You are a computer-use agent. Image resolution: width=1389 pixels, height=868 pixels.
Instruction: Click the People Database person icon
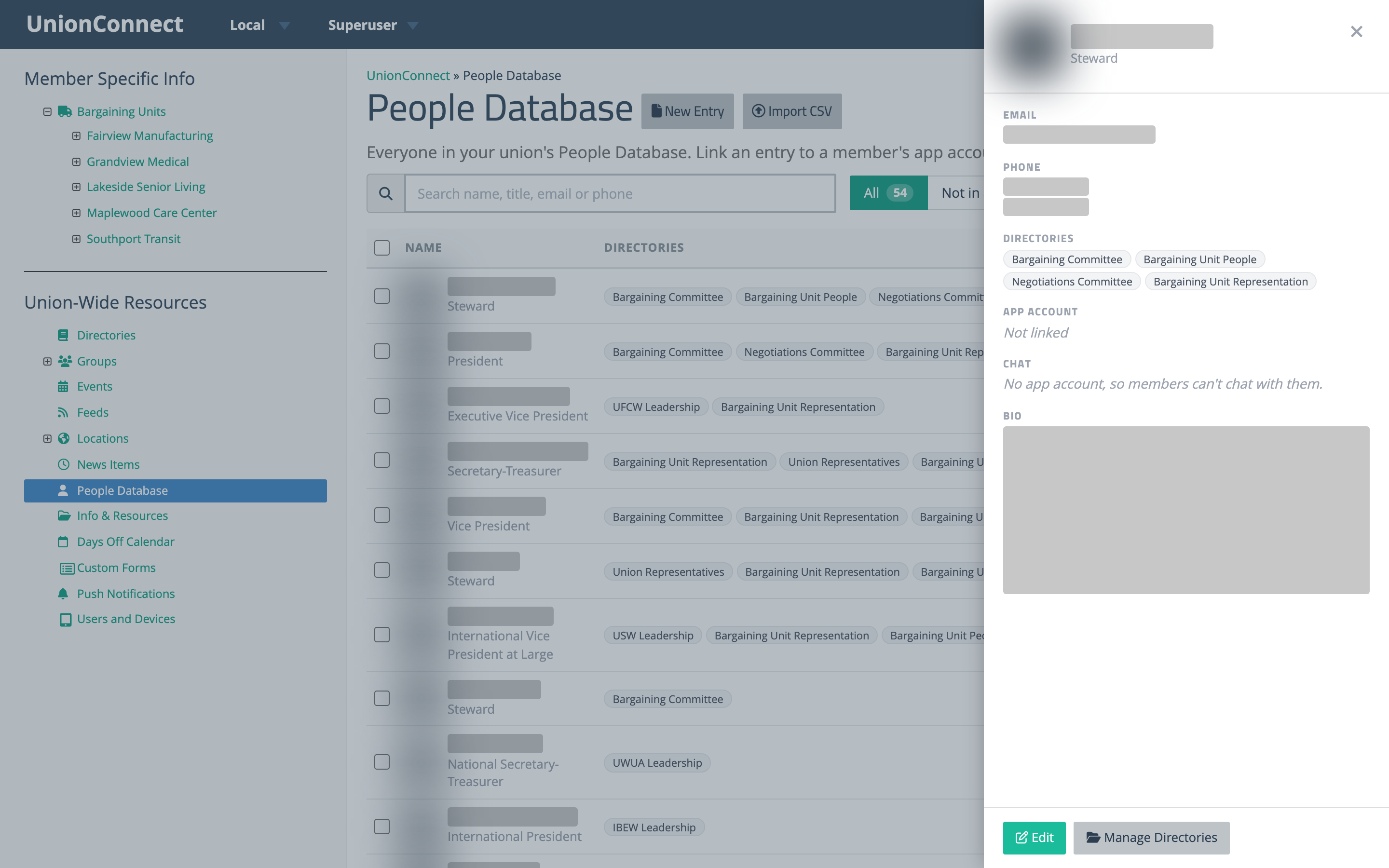tap(63, 491)
